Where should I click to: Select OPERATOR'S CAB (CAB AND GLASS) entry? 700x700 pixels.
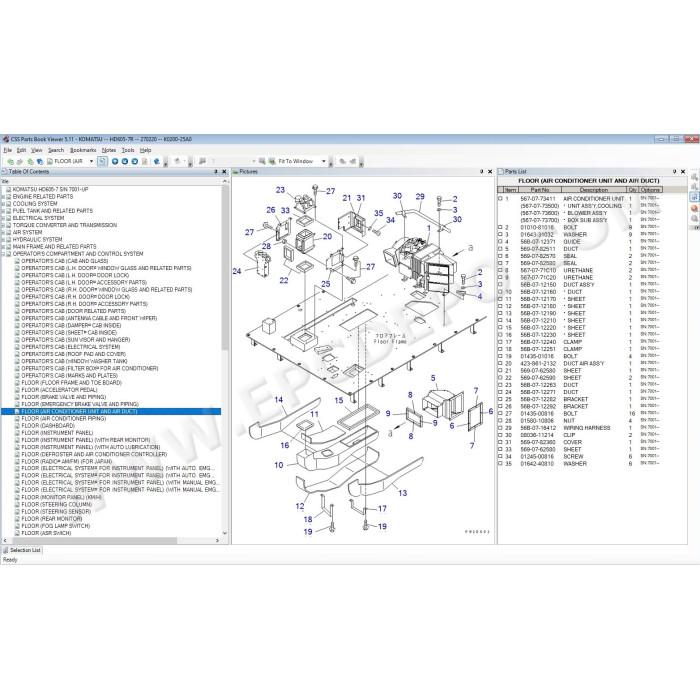click(65, 261)
